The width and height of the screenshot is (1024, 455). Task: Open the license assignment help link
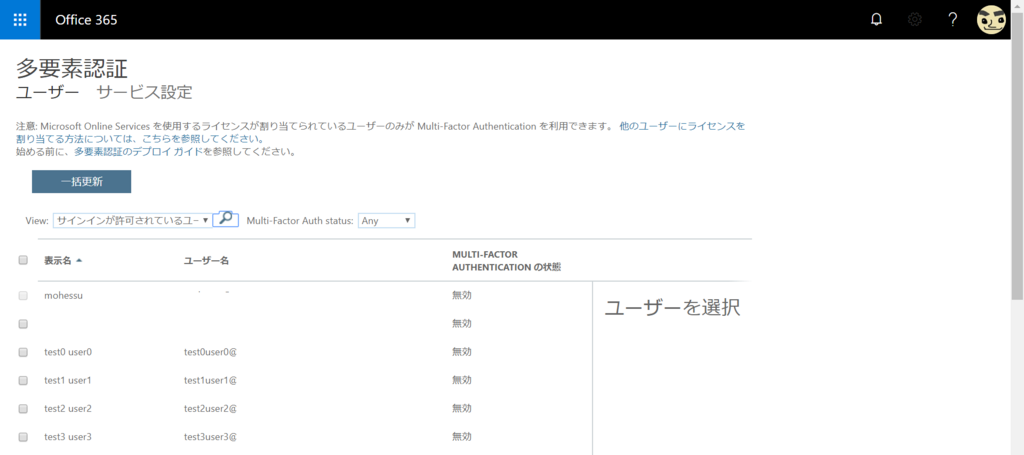coord(380,133)
